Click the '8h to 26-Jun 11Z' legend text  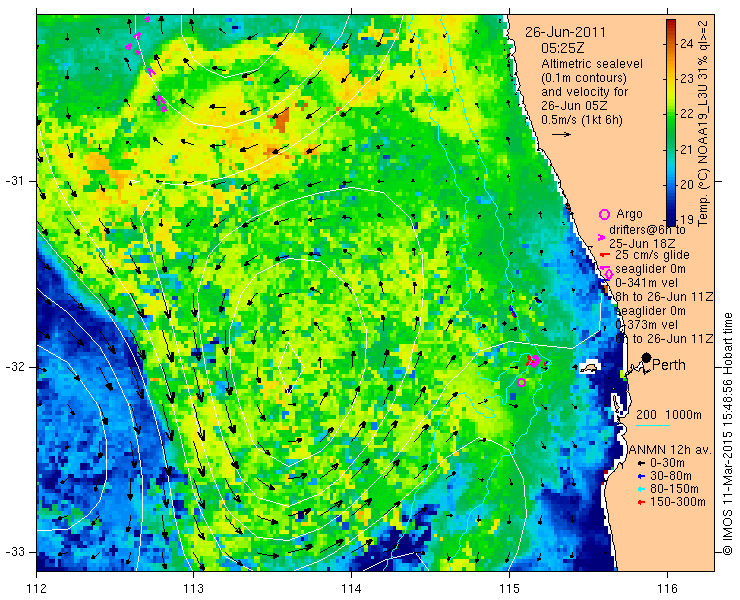(x=664, y=297)
